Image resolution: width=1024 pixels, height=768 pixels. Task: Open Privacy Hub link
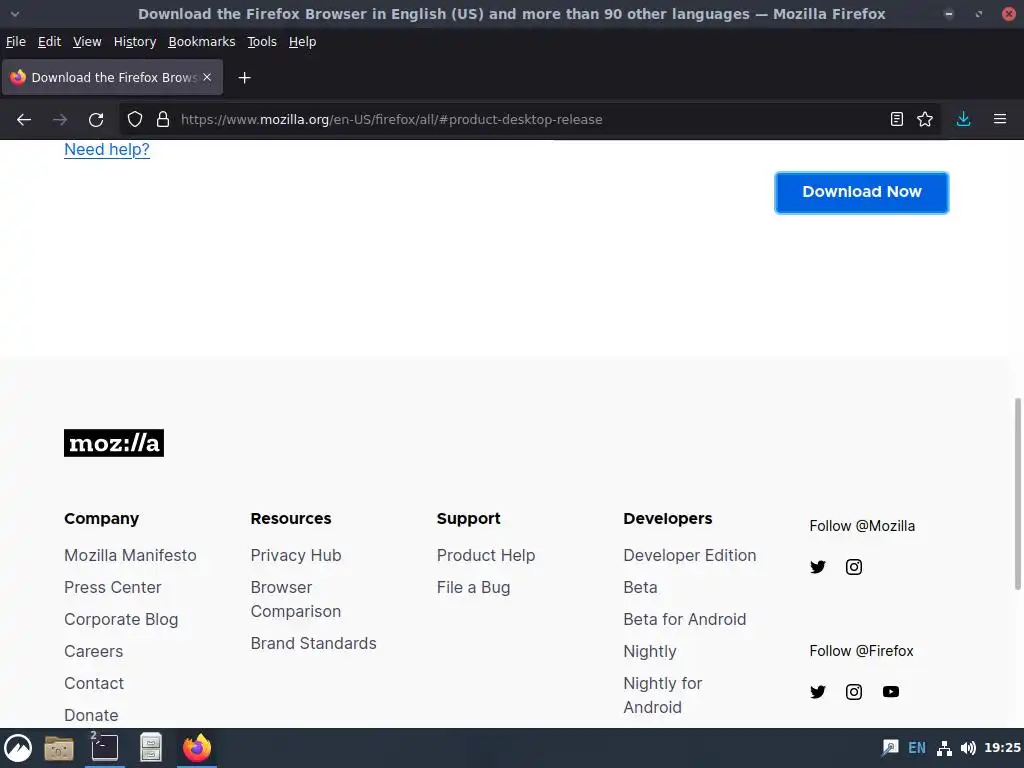296,555
